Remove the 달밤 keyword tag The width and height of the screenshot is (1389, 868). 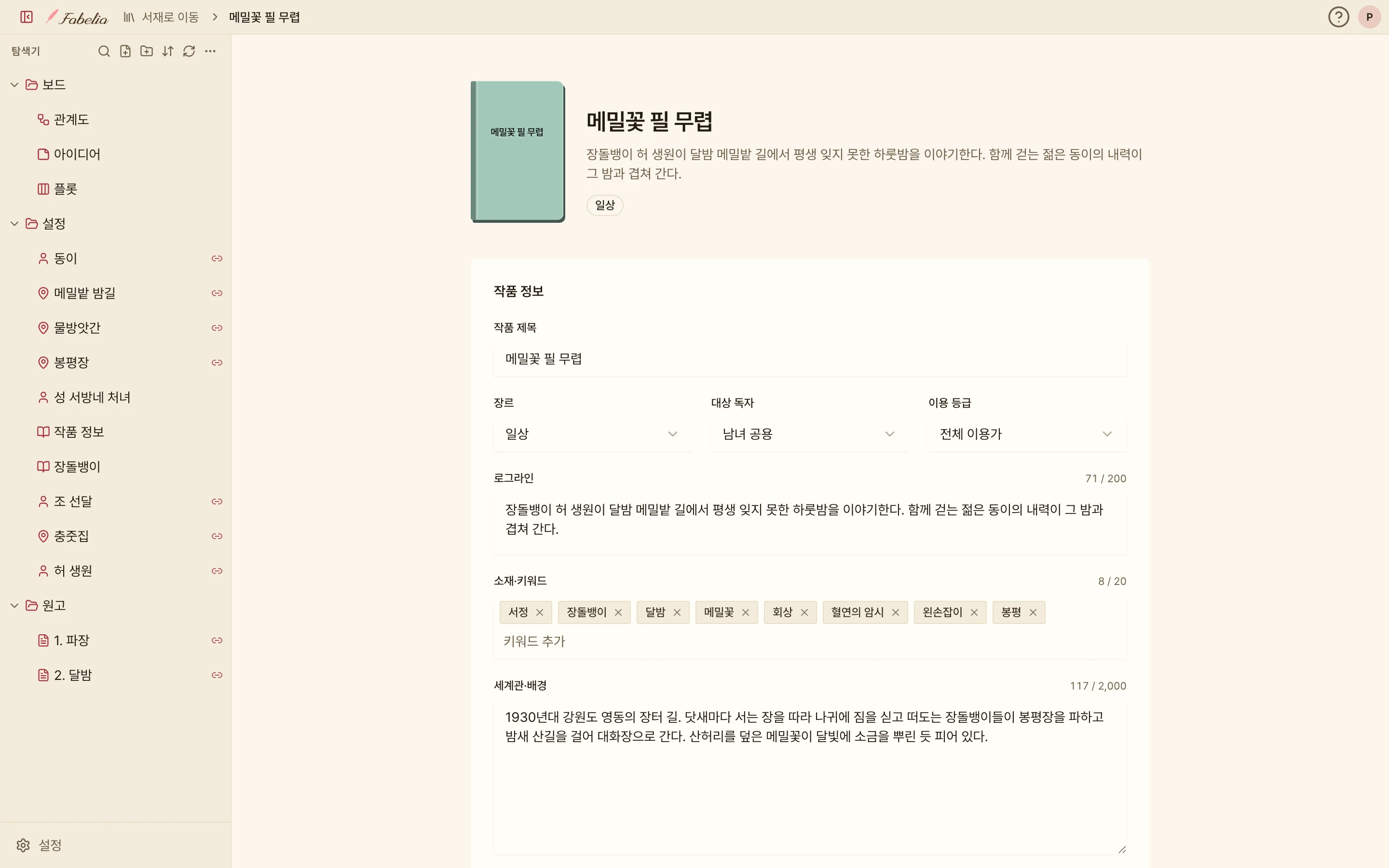(677, 612)
